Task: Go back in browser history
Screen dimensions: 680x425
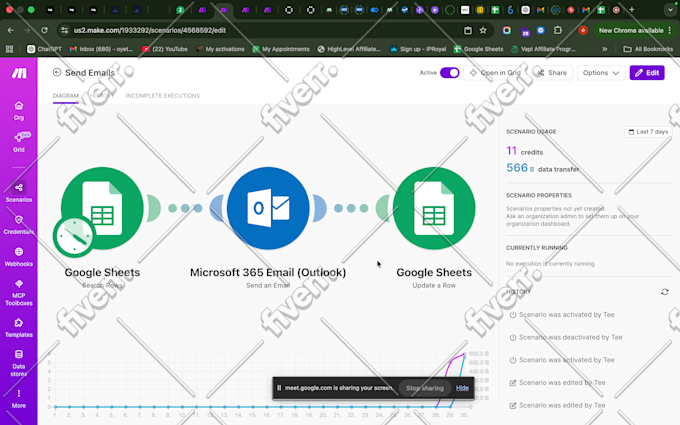Action: pyautogui.click(x=10, y=30)
